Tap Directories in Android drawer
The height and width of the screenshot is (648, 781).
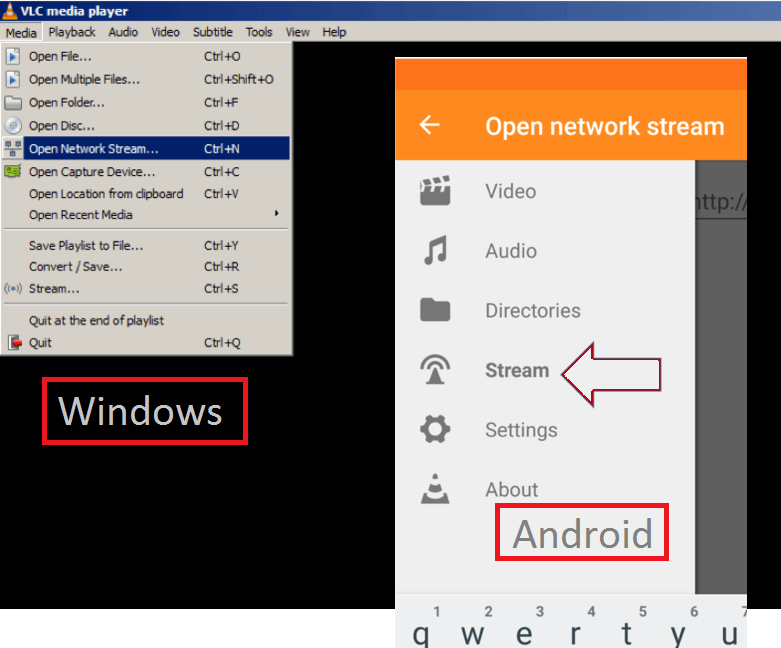coord(533,310)
